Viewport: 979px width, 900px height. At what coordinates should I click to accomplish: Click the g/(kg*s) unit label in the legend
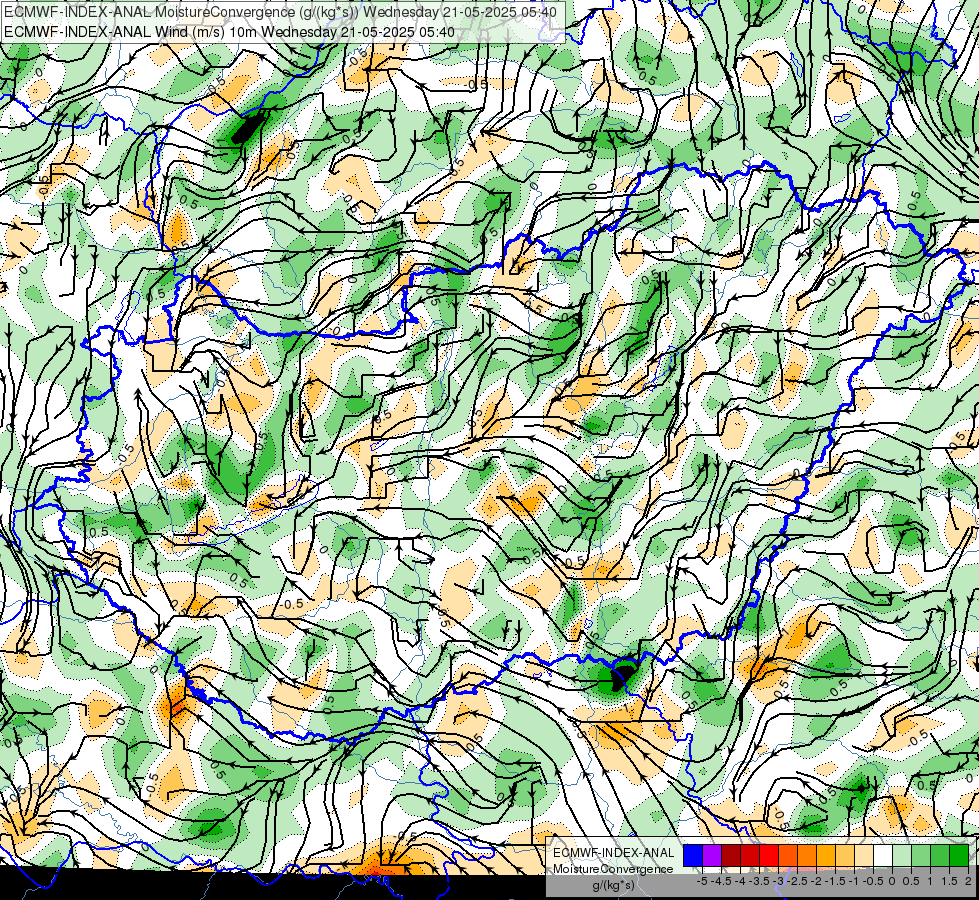pyautogui.click(x=614, y=885)
